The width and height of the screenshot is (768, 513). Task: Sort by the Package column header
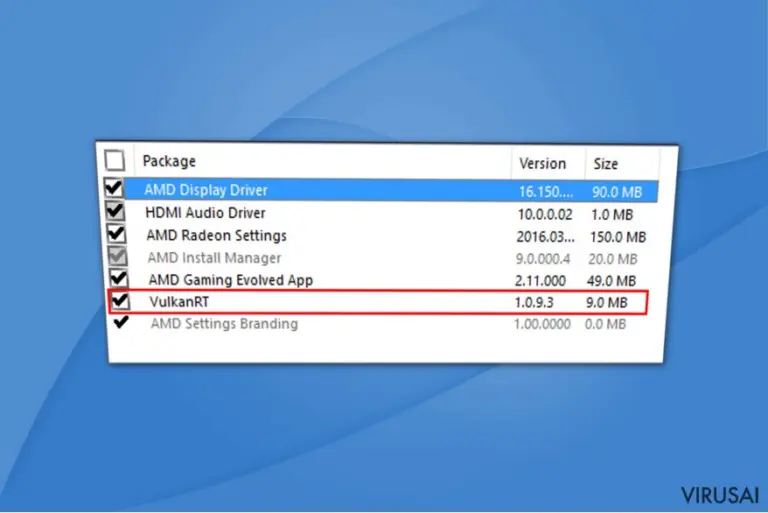pyautogui.click(x=169, y=161)
